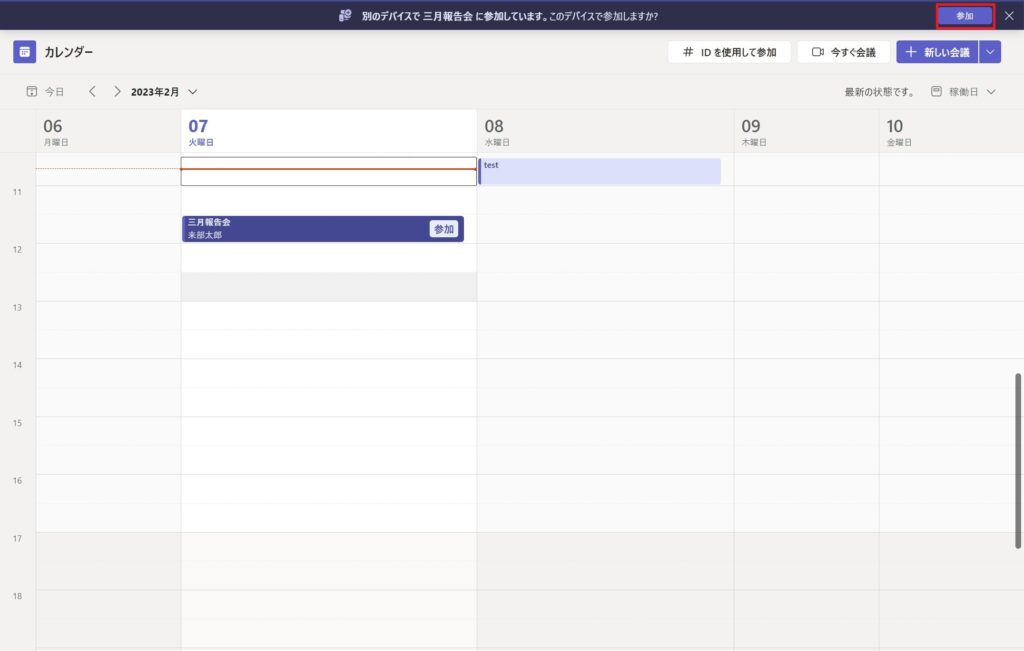Click the previous week arrow
The image size is (1024, 651).
(x=92, y=91)
